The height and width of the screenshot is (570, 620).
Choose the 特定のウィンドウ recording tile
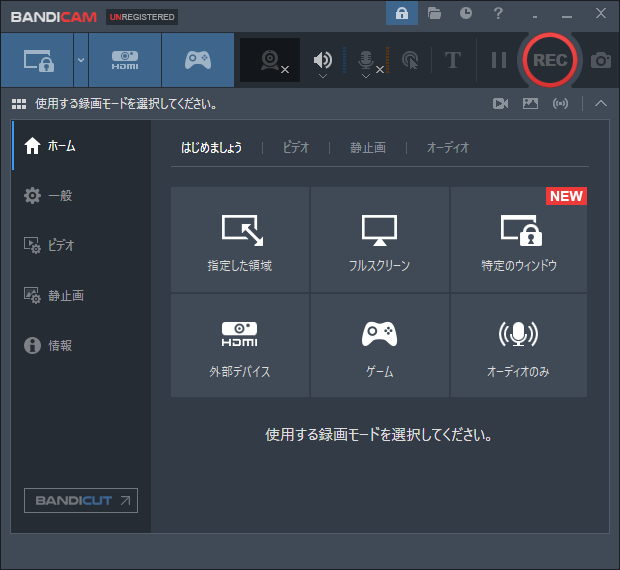(519, 240)
